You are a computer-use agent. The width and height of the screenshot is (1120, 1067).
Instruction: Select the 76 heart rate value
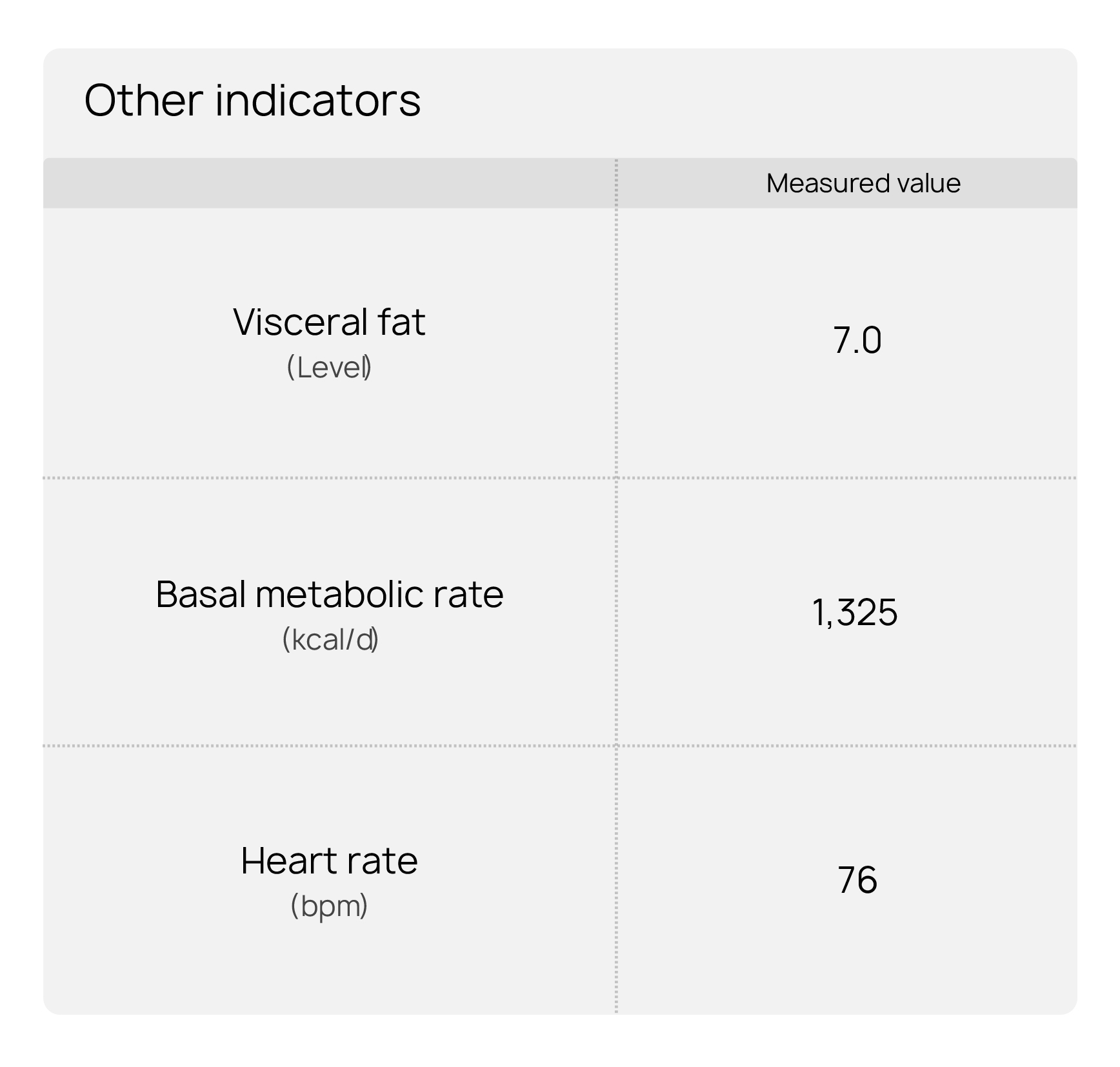tap(857, 880)
